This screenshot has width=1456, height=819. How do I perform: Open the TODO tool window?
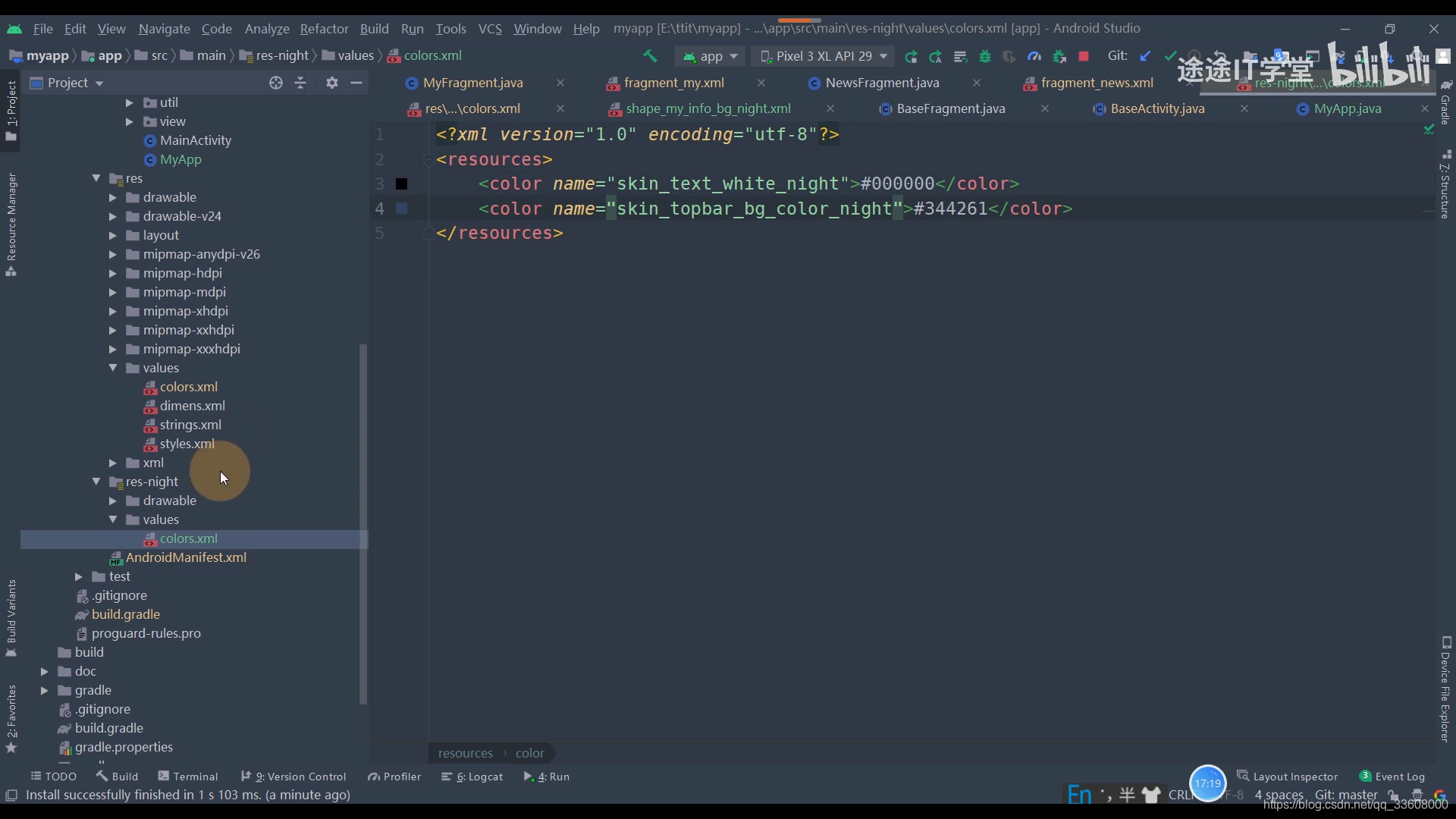pos(54,776)
